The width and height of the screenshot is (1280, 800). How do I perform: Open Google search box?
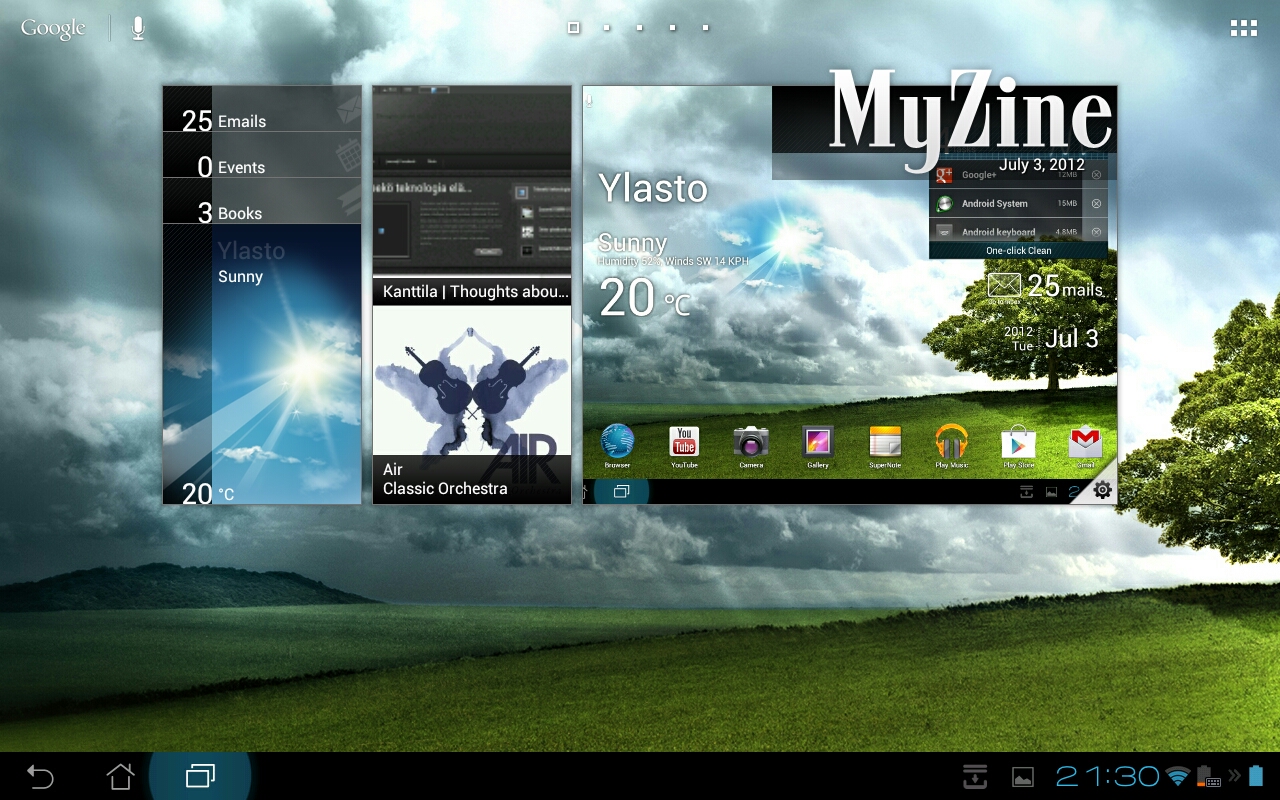tap(53, 28)
